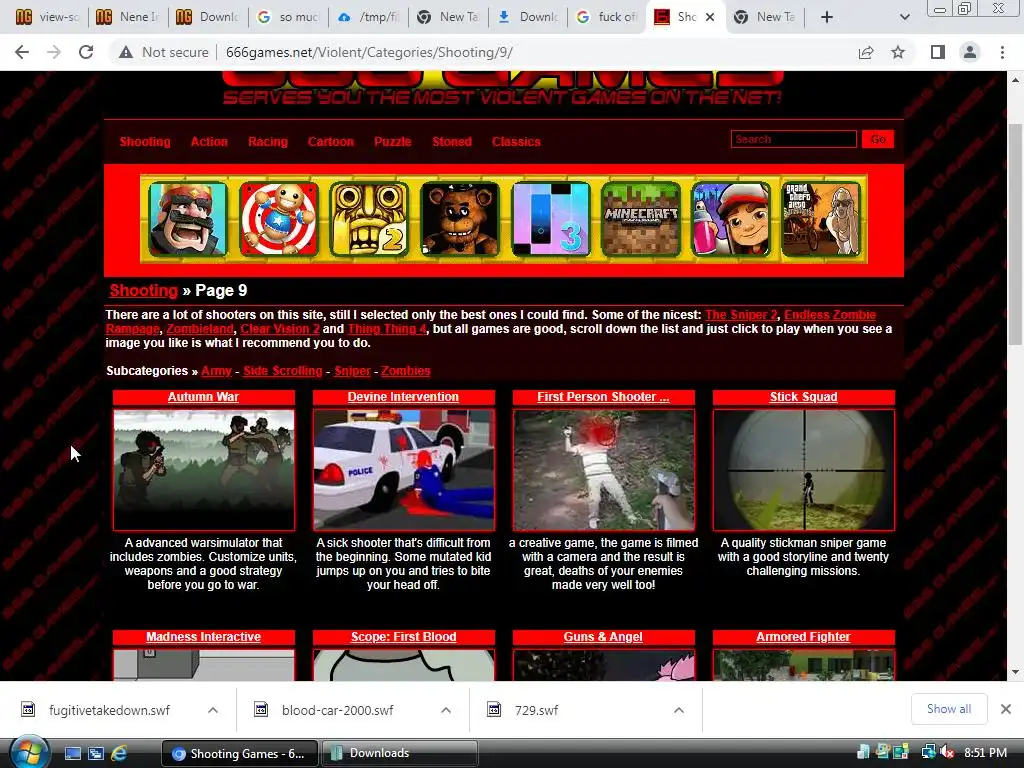
Task: Switch to the /tmp/f tab
Action: click(x=368, y=17)
